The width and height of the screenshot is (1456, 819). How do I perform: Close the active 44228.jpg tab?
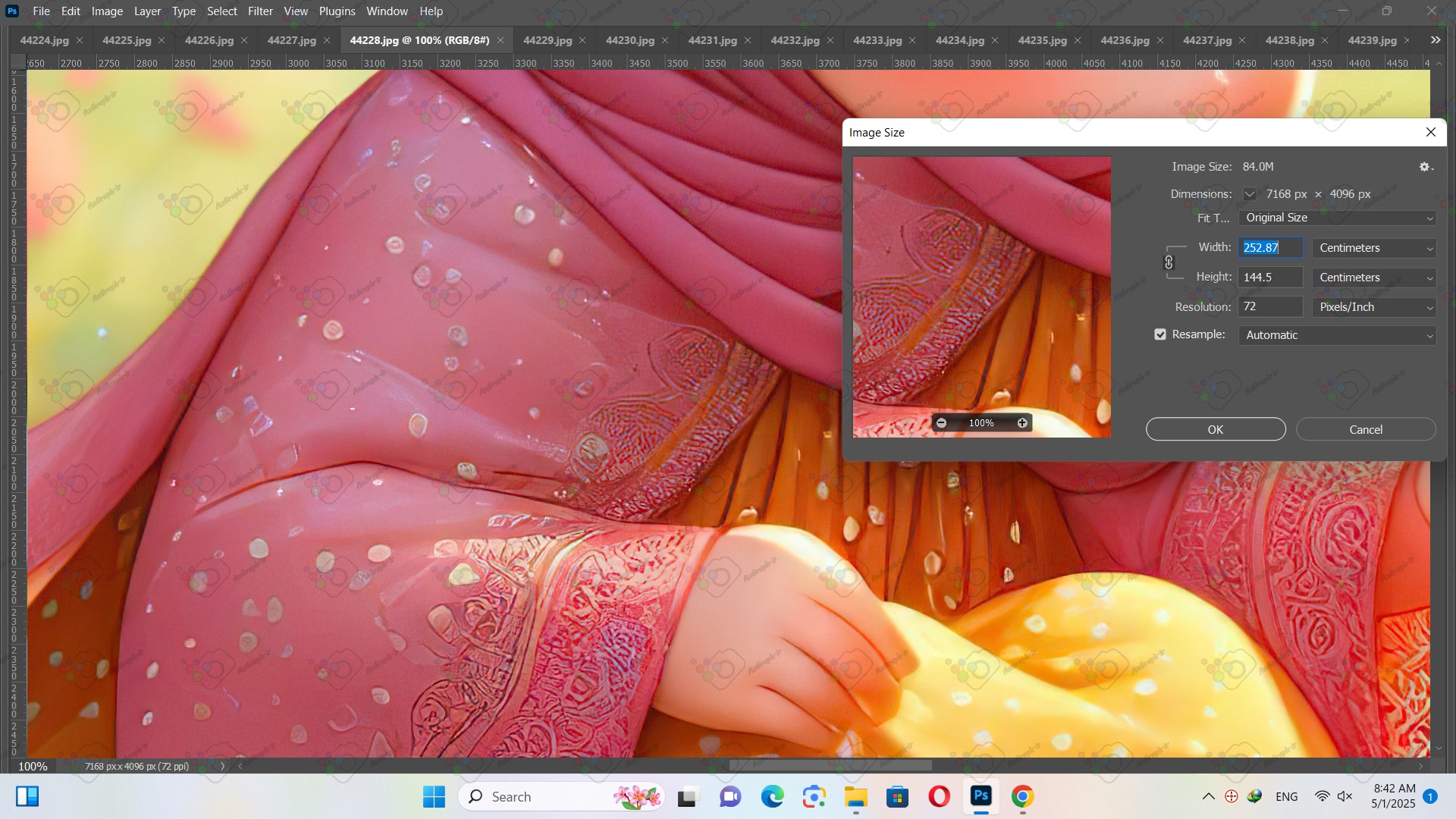pos(500,40)
